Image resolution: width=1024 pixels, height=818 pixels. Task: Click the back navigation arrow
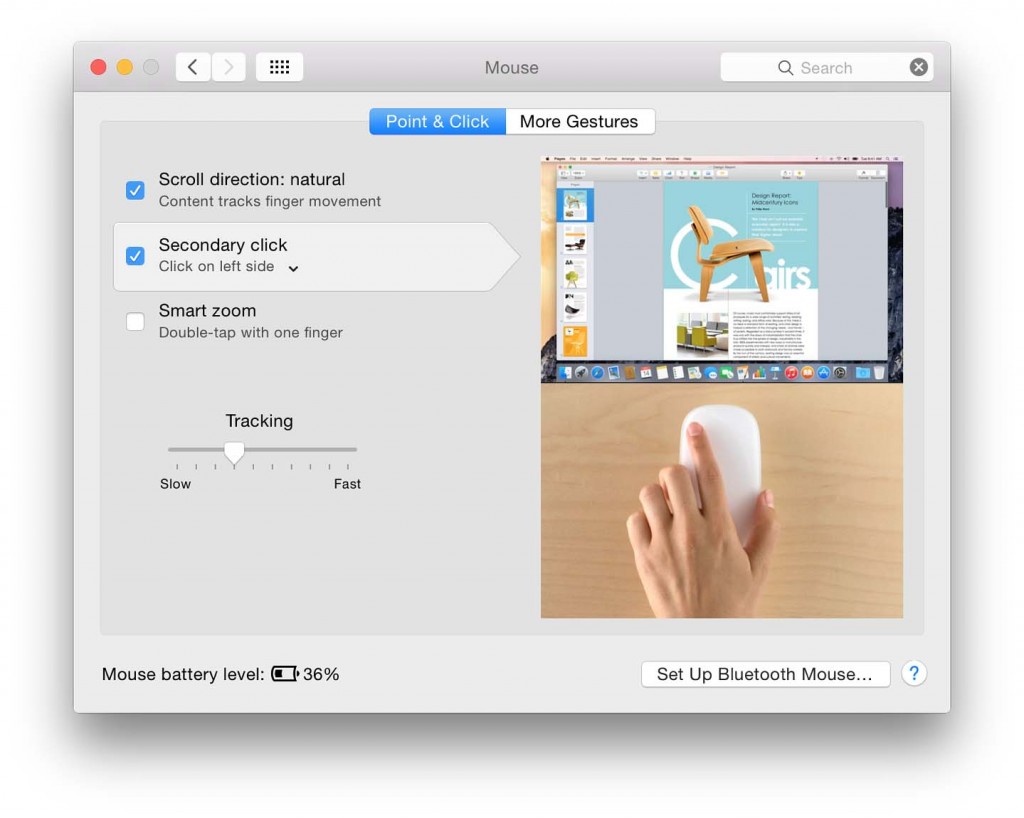tap(193, 66)
